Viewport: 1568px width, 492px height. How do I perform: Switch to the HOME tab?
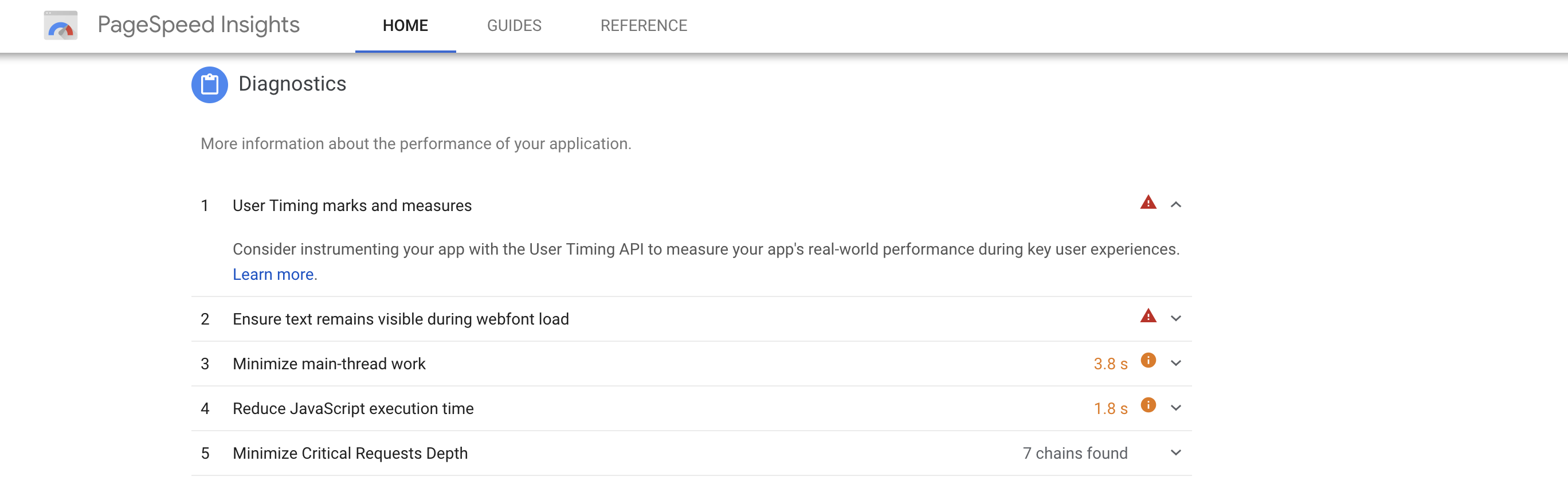click(405, 26)
